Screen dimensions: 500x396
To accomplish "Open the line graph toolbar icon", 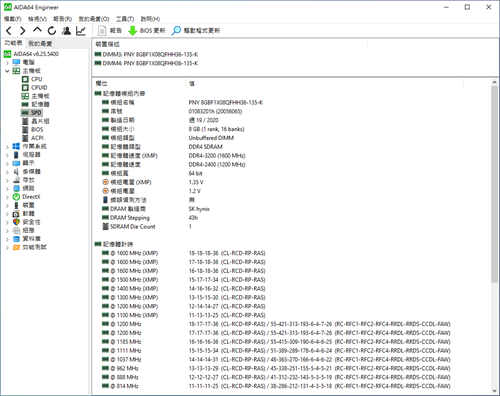I will pos(81,31).
